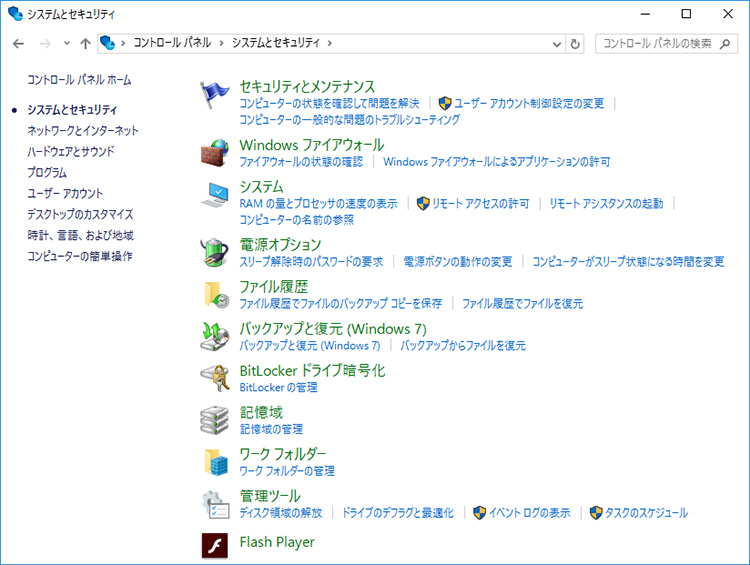
Task: Go up one level with the up arrow
Action: click(x=85, y=44)
